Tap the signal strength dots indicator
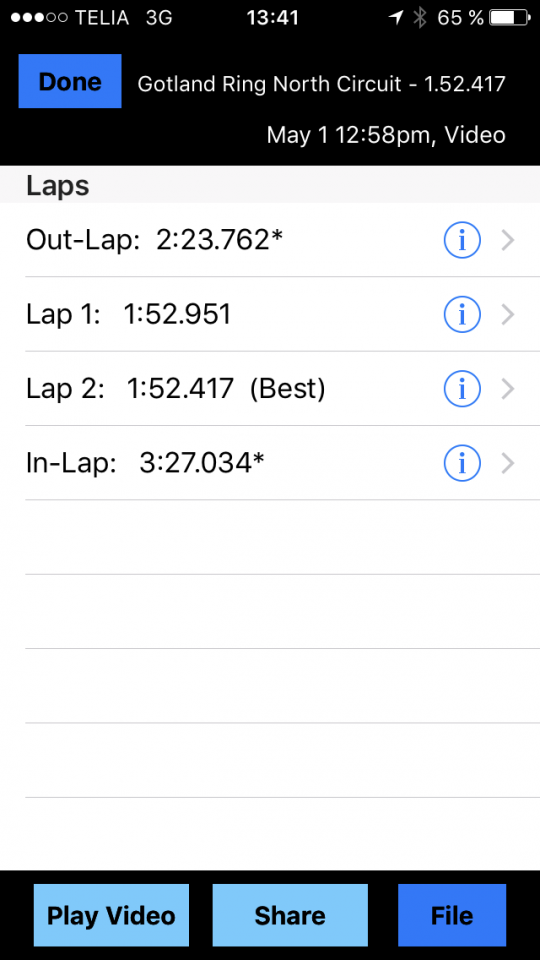Image resolution: width=540 pixels, height=960 pixels. click(39, 18)
